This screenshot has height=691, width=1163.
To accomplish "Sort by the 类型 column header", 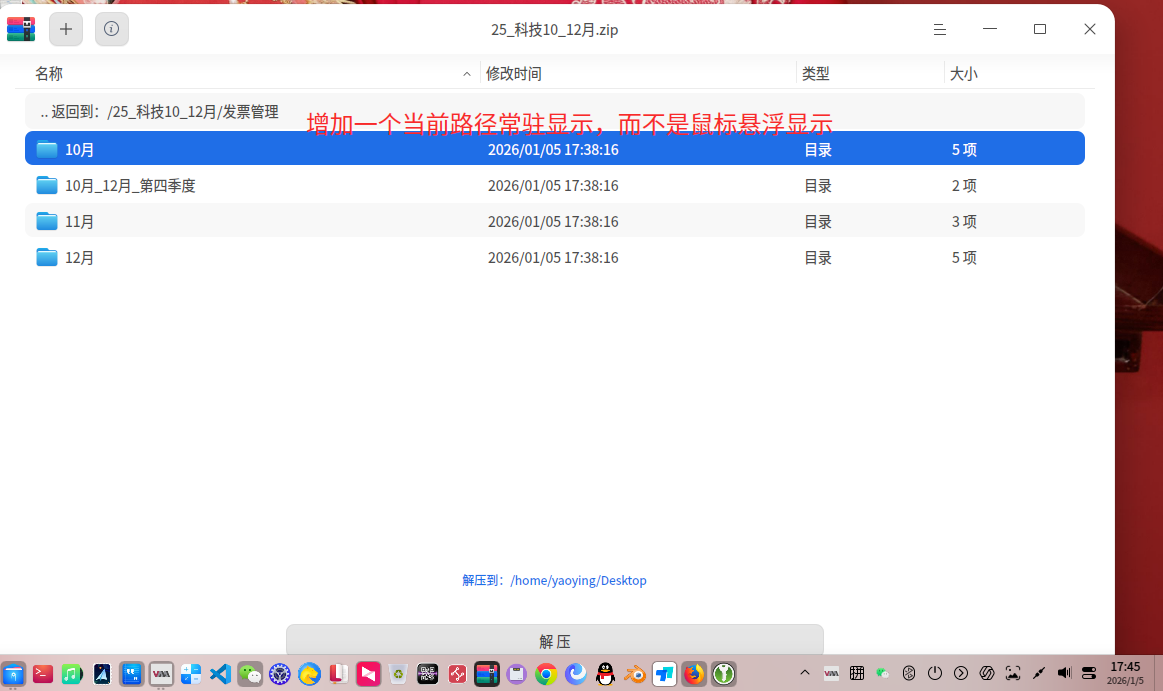I will pyautogui.click(x=816, y=73).
